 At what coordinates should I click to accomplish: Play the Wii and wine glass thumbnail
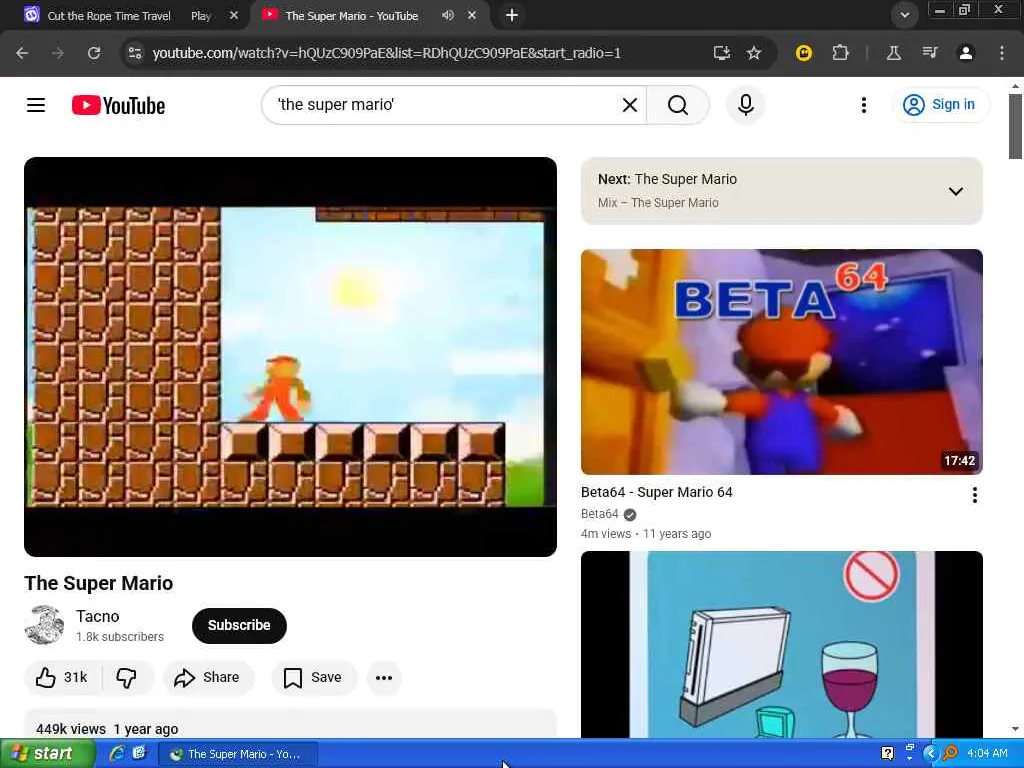pos(782,645)
